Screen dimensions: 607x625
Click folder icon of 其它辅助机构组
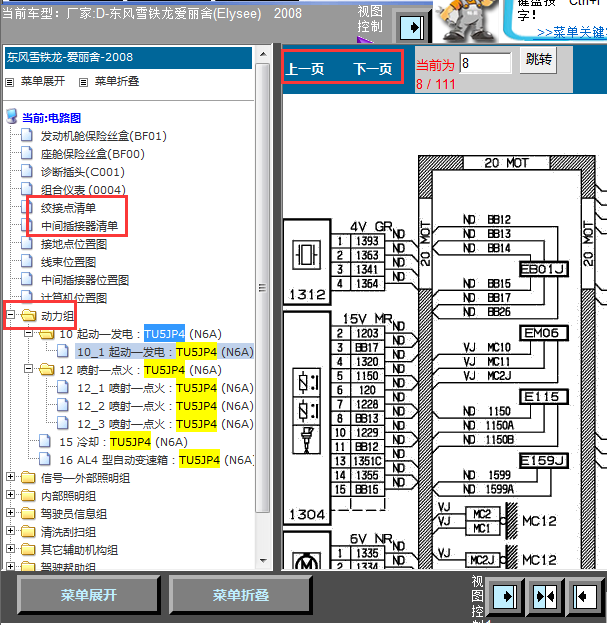(x=28, y=549)
